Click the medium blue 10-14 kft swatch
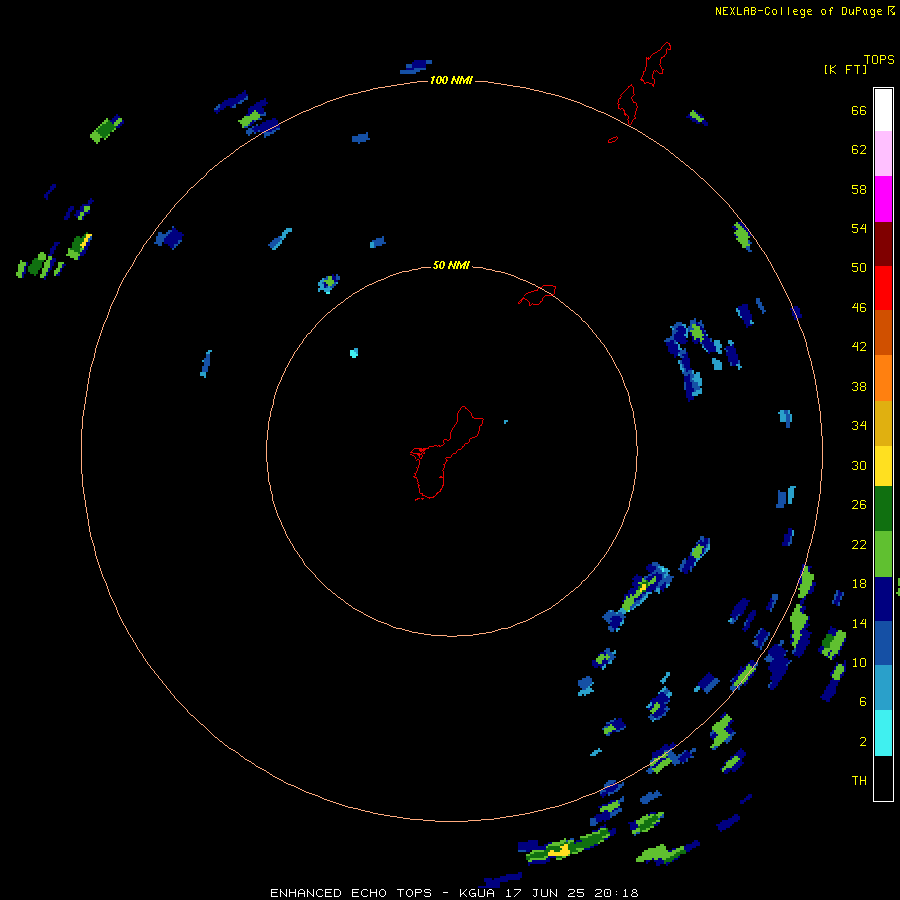 pos(883,643)
